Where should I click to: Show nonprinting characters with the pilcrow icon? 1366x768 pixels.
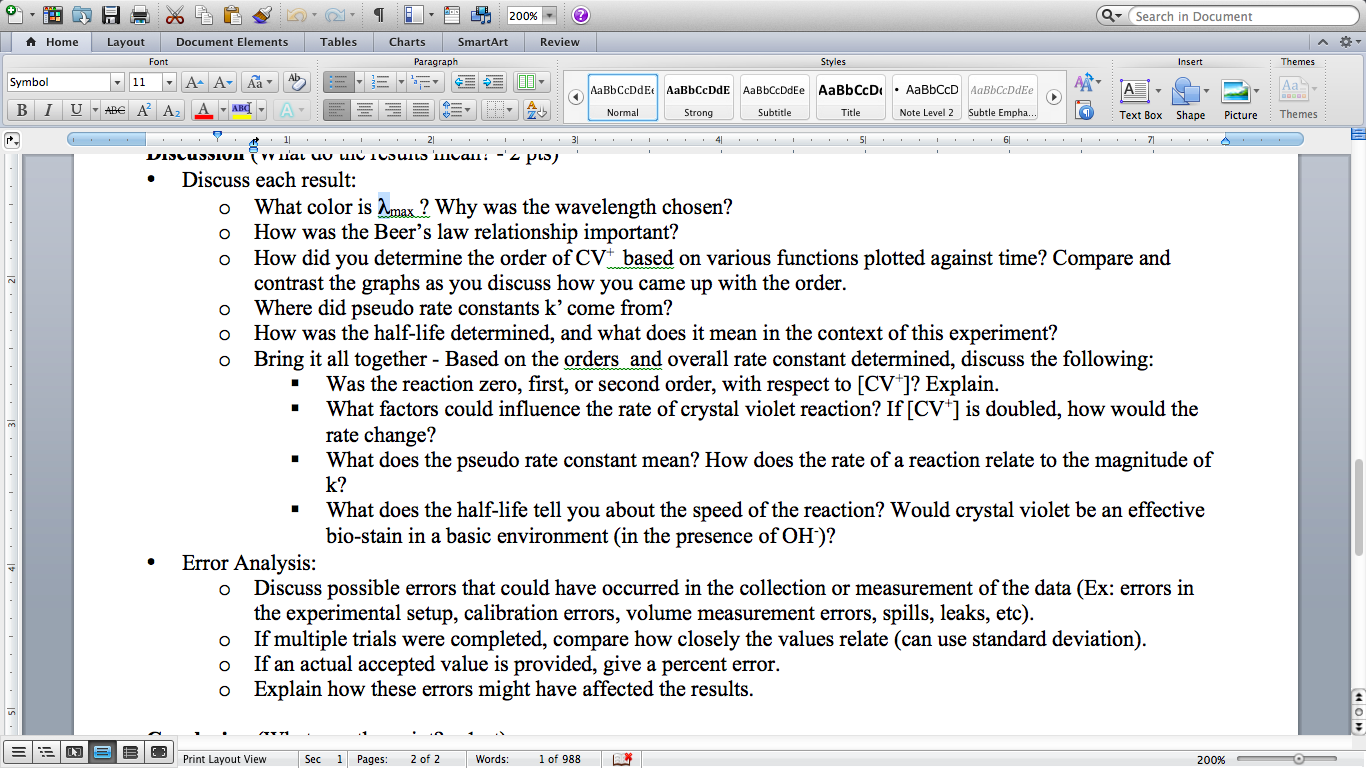(379, 15)
